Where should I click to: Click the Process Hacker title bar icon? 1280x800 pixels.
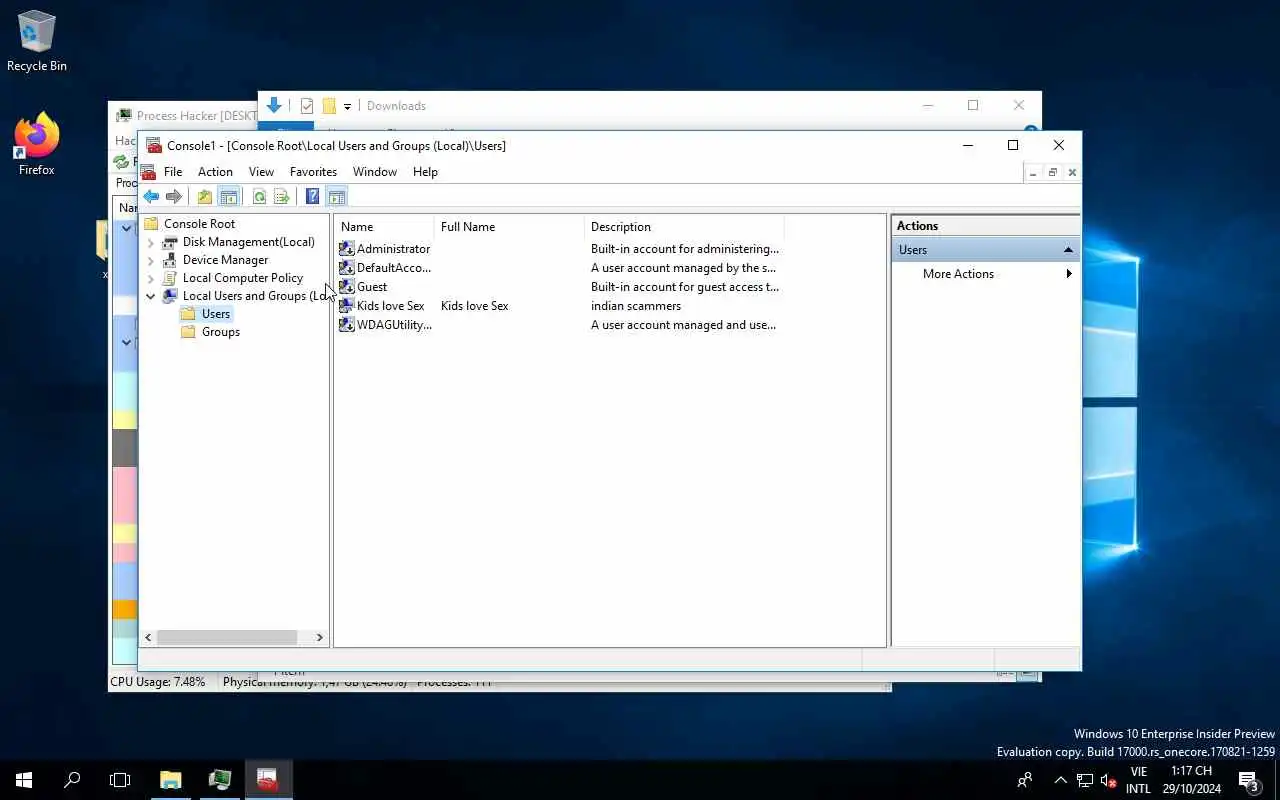(124, 116)
